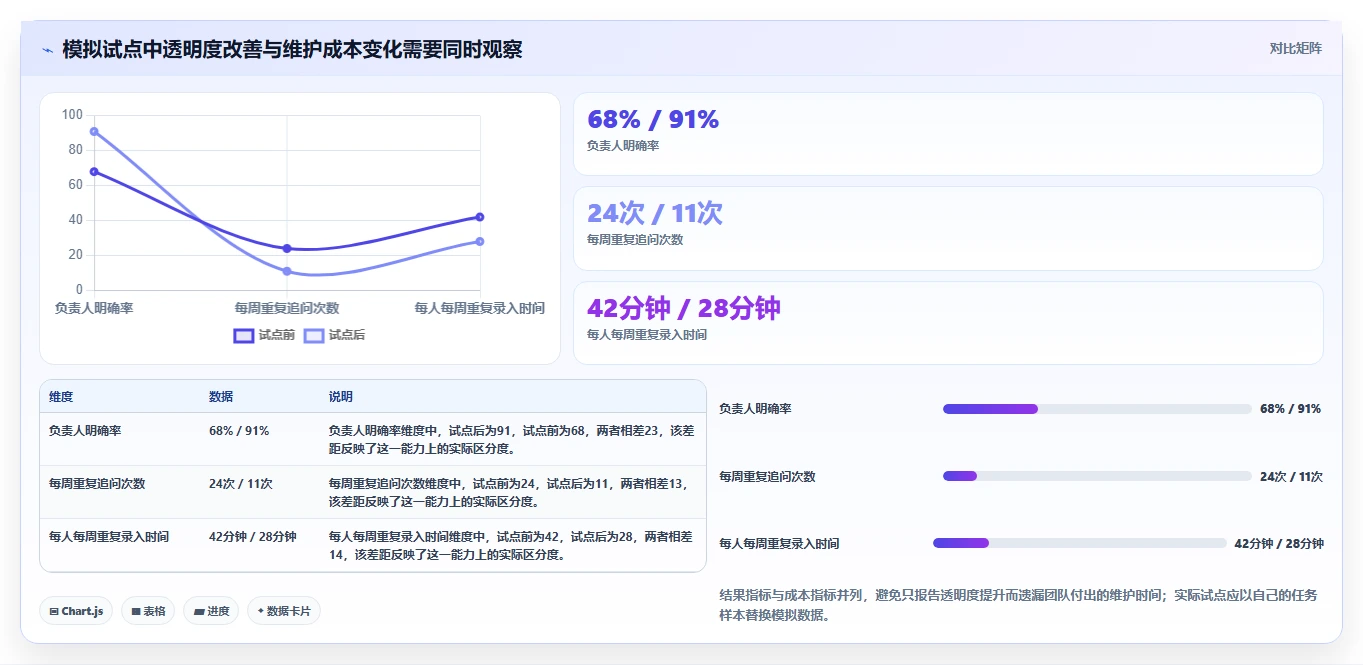The image size is (1363, 665).
Task: Click the 每人每周重复录入时间 progress bar
Action: (x=1080, y=543)
